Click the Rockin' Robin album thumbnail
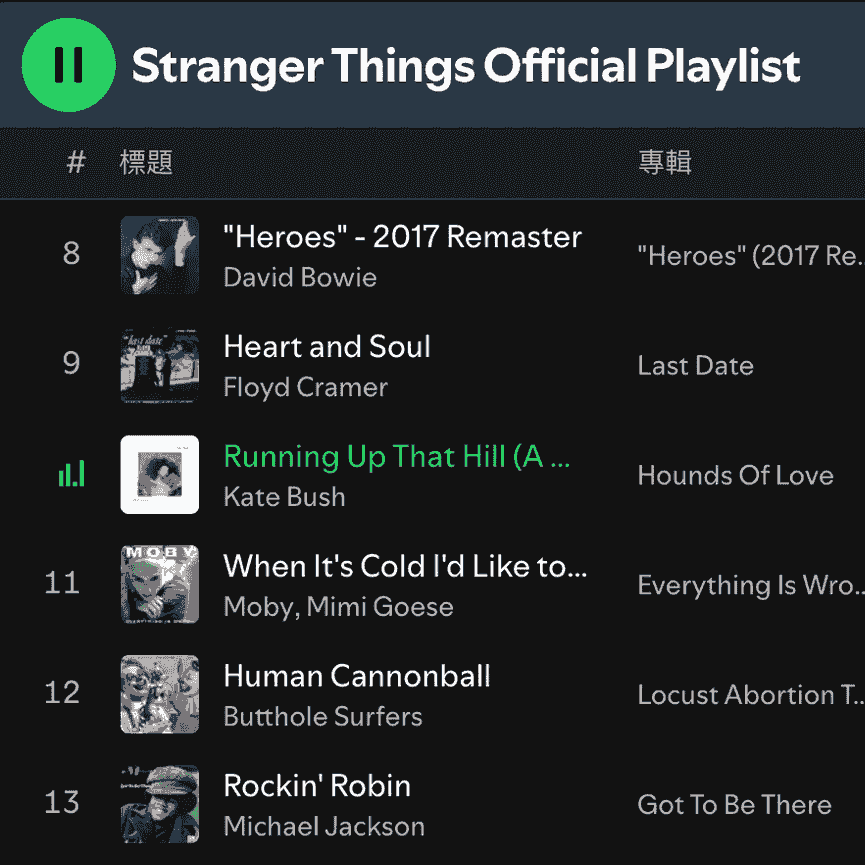Image resolution: width=865 pixels, height=865 pixels. tap(160, 805)
